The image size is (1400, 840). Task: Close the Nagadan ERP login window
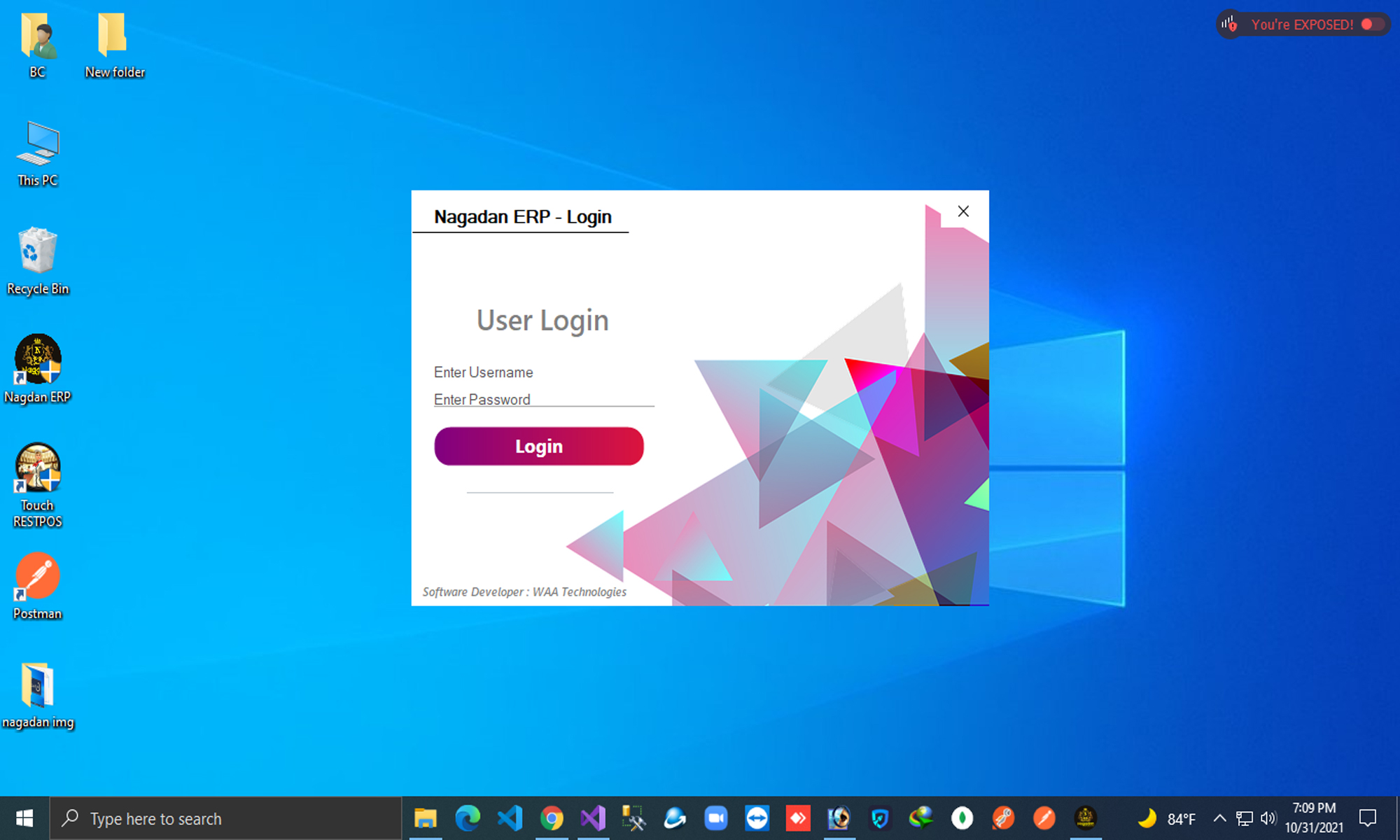pyautogui.click(x=963, y=211)
